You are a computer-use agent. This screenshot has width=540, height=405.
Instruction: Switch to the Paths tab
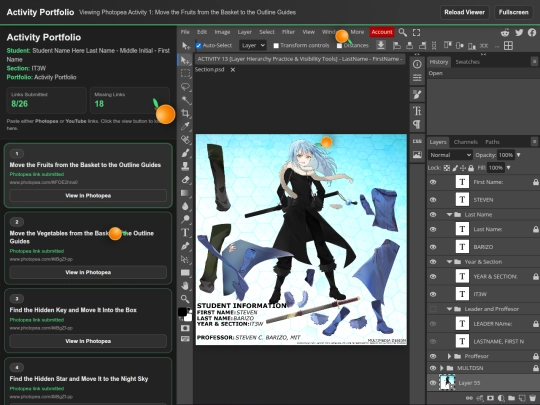coord(492,142)
